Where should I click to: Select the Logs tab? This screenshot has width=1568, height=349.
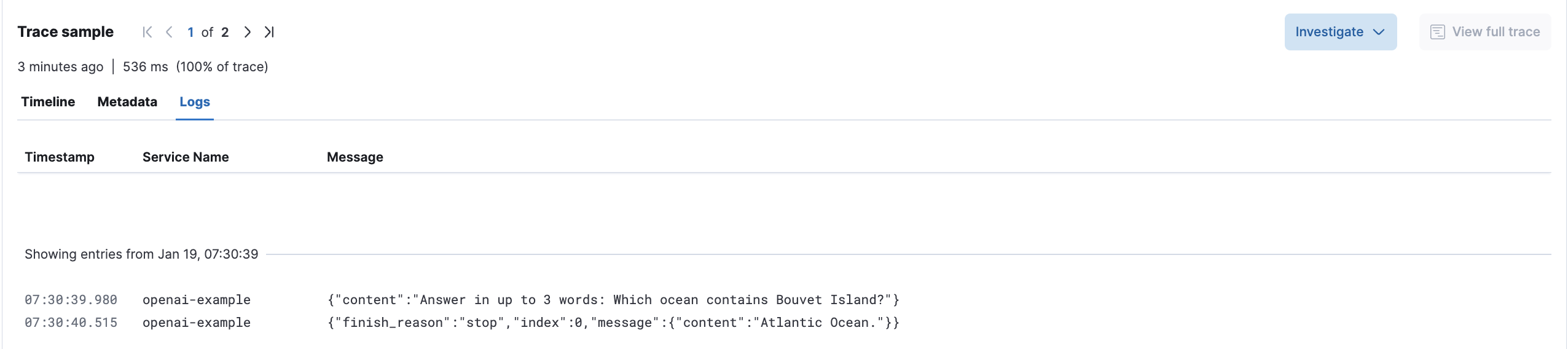195,102
